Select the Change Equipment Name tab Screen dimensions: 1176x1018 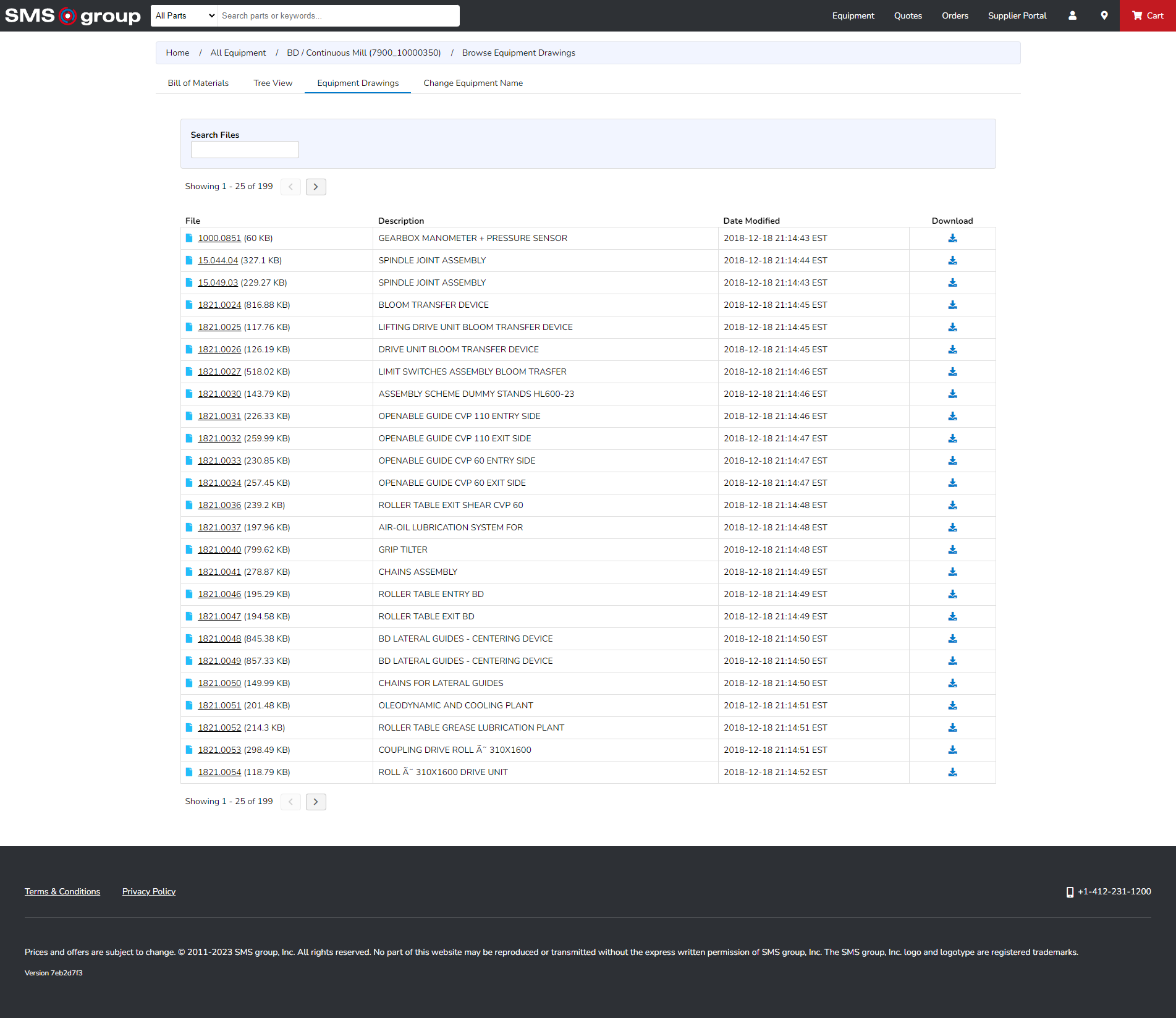[x=473, y=83]
